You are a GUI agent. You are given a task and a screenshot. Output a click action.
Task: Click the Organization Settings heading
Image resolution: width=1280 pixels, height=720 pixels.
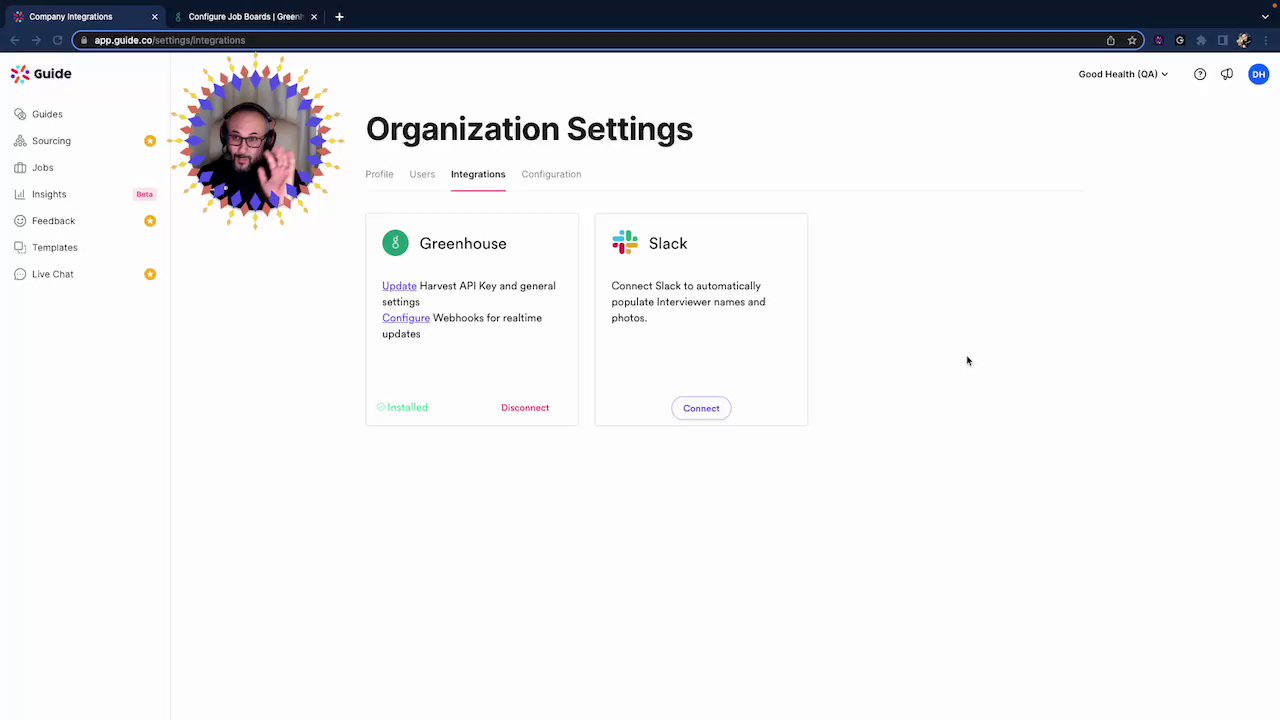click(529, 129)
